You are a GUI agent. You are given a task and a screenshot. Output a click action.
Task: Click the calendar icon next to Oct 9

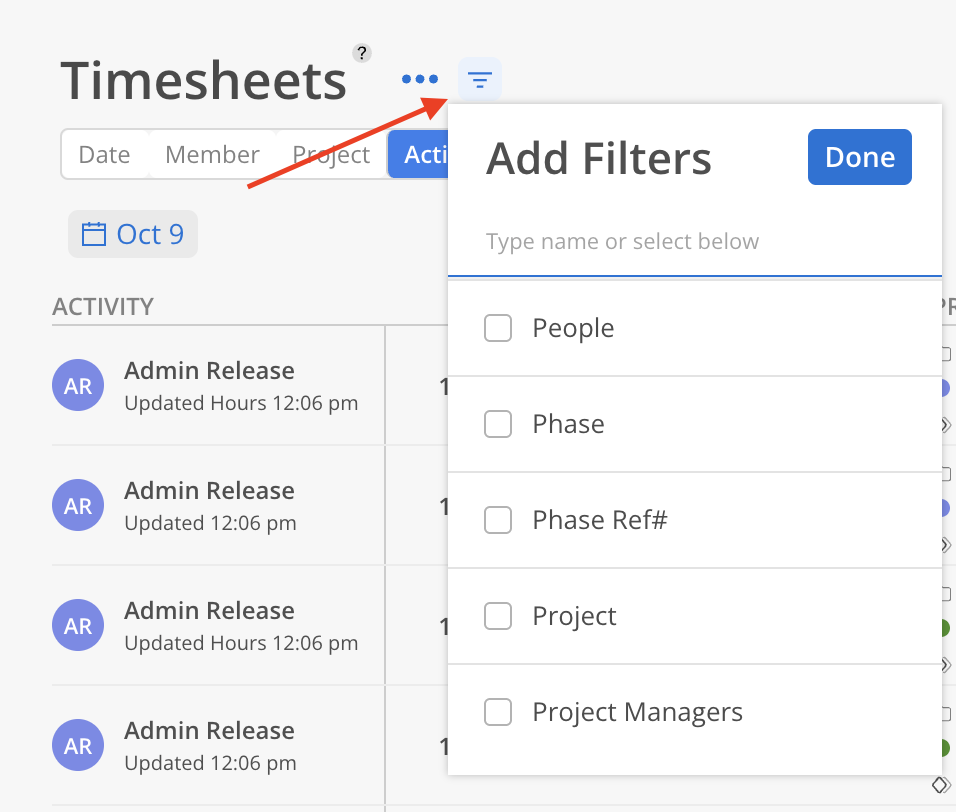tap(94, 234)
